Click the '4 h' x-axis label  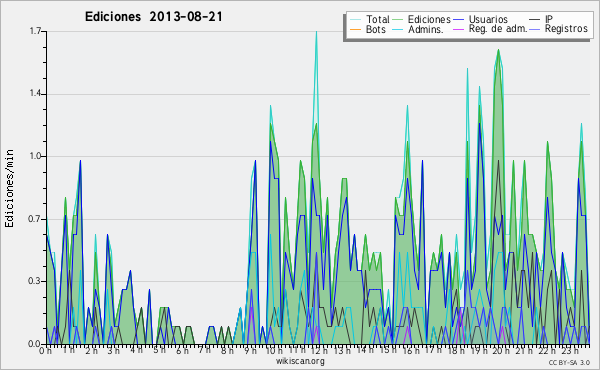136,350
